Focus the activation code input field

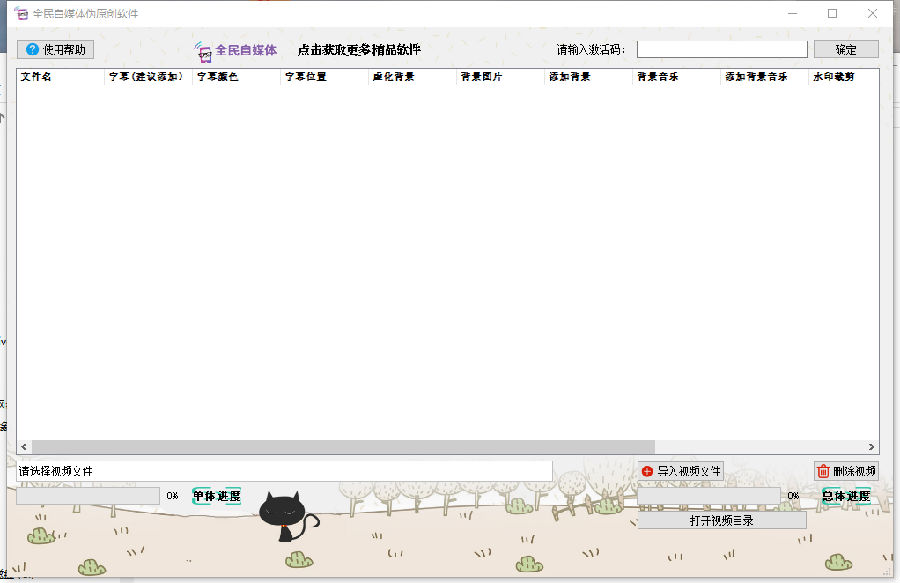pyautogui.click(x=721, y=49)
